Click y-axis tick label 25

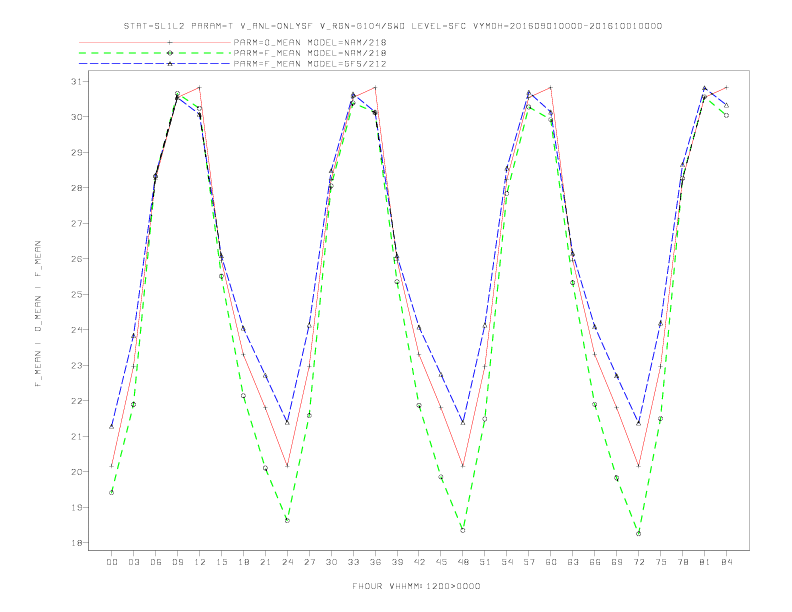(x=77, y=294)
